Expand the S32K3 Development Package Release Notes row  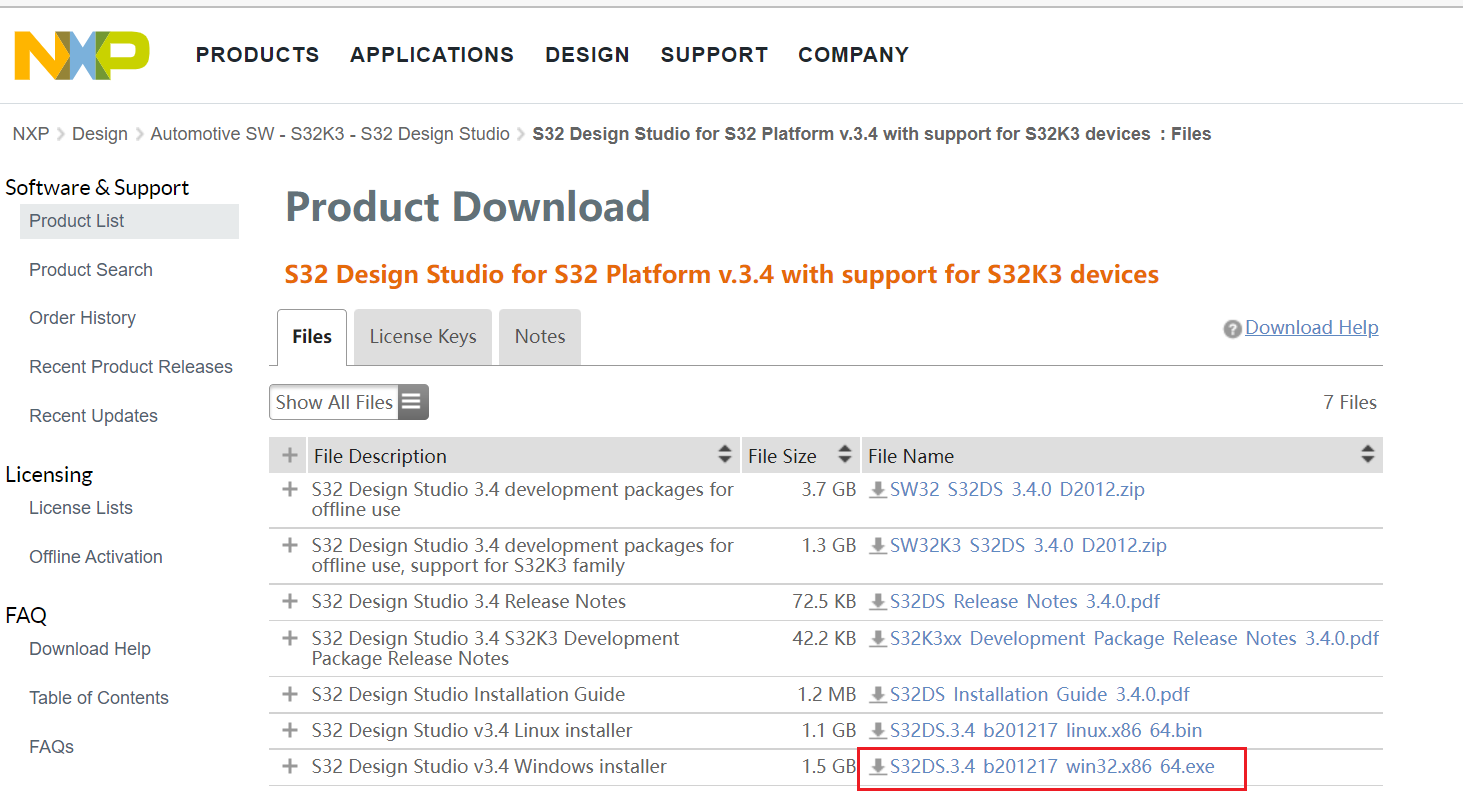click(x=290, y=638)
